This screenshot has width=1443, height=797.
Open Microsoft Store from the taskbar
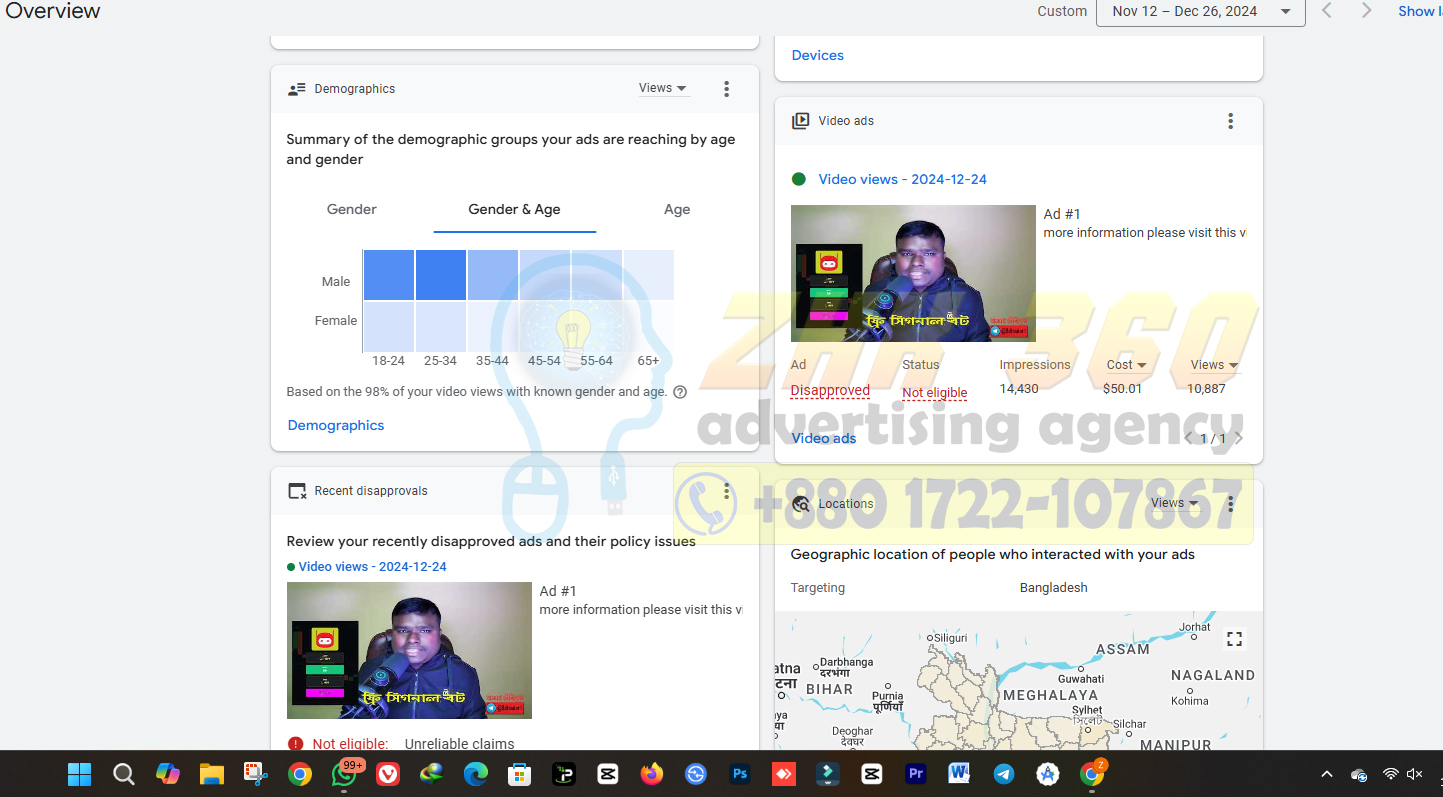click(519, 774)
